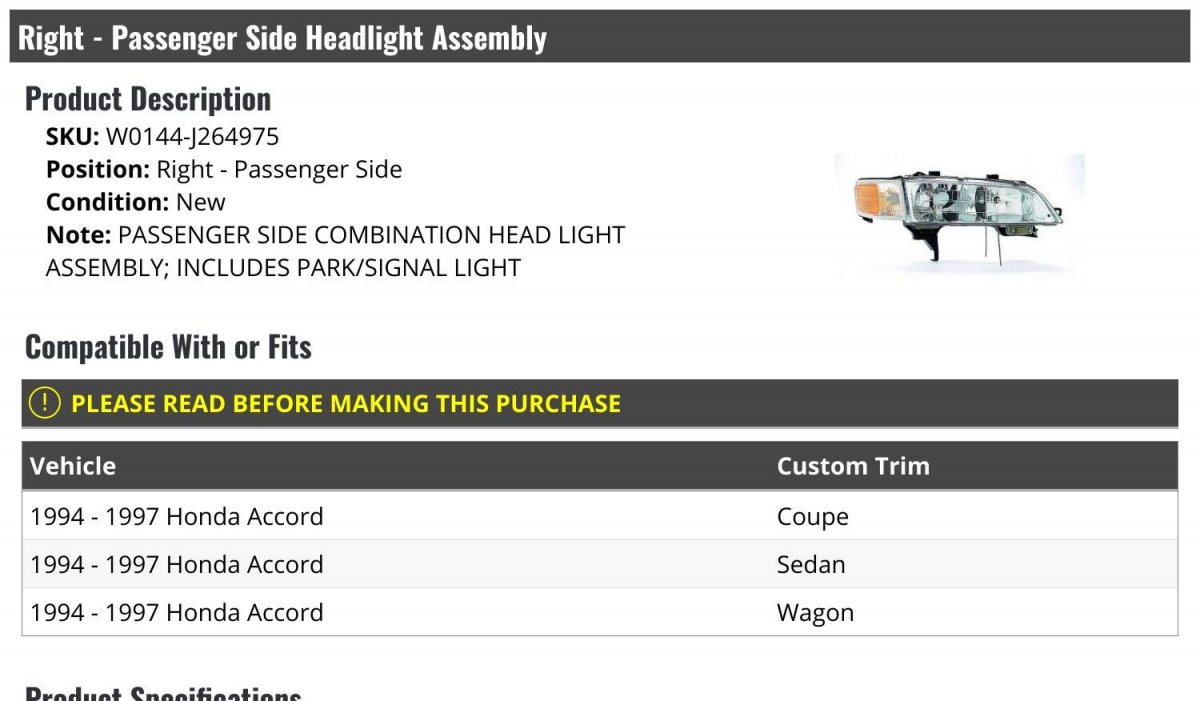Click the Custom Trim column header

point(853,466)
